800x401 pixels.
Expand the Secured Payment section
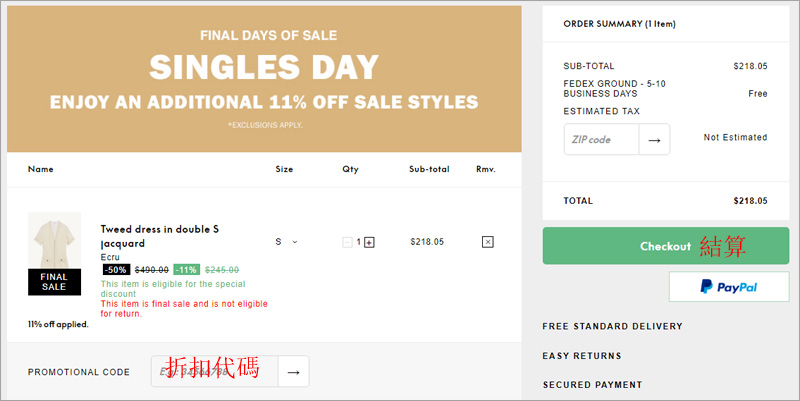pyautogui.click(x=592, y=384)
